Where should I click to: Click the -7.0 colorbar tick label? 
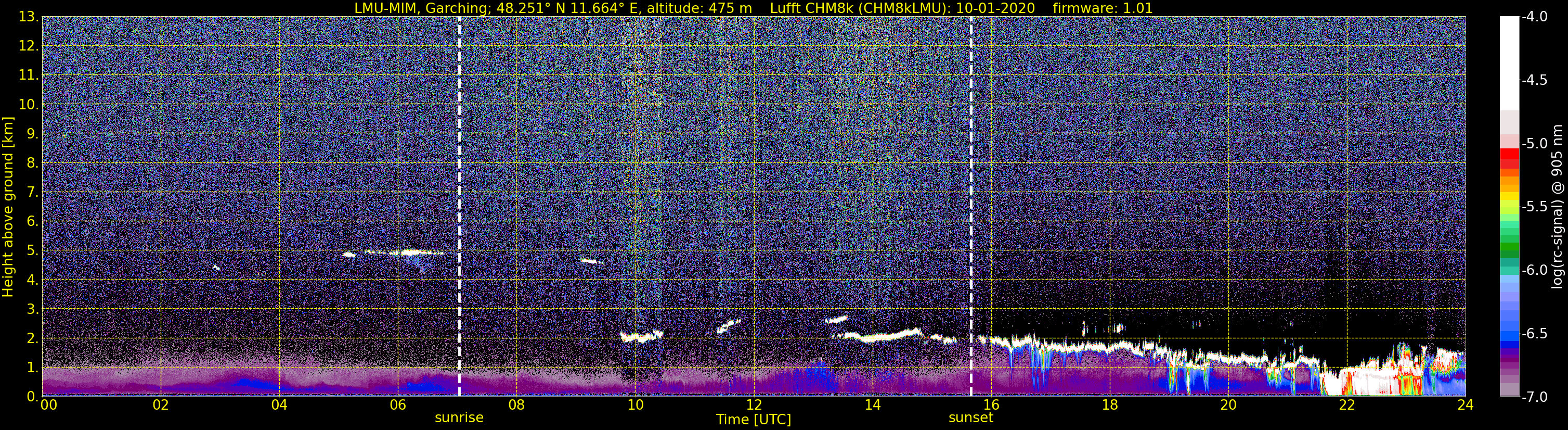1535,397
